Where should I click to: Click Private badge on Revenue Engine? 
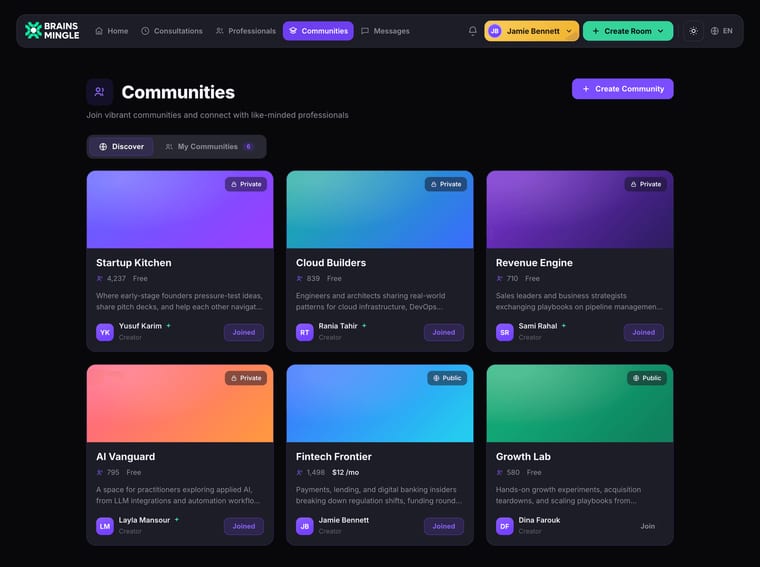[646, 184]
